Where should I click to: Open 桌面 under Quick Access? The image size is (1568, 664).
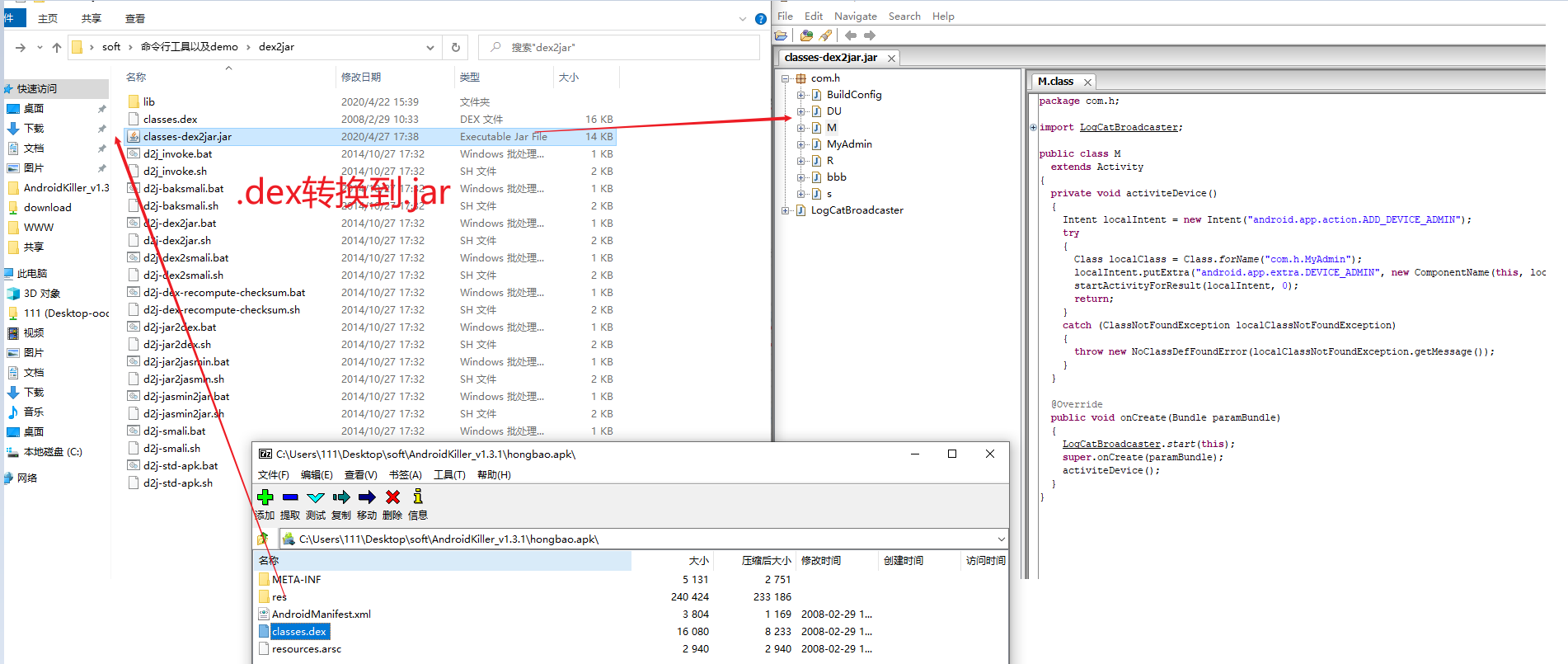tap(34, 108)
